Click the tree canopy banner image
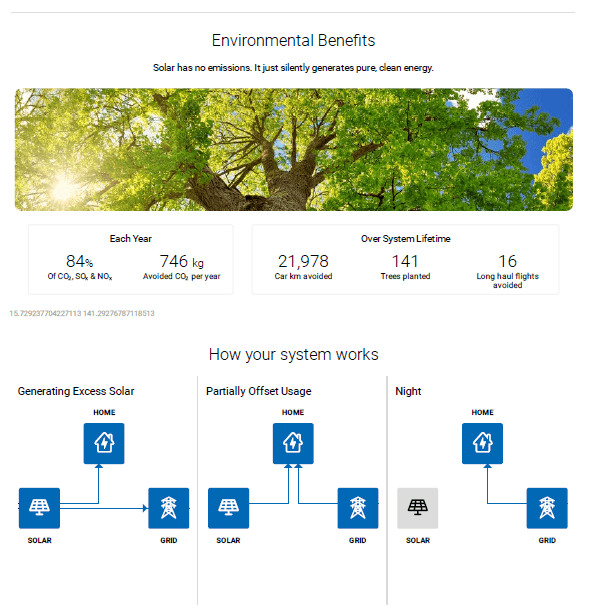Screen dimensions: 589x616 [294, 149]
